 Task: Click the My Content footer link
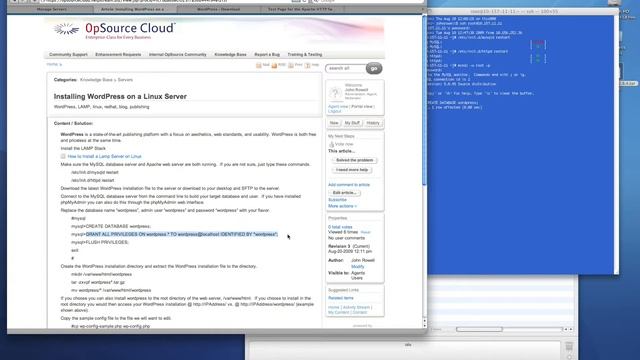(x=338, y=312)
